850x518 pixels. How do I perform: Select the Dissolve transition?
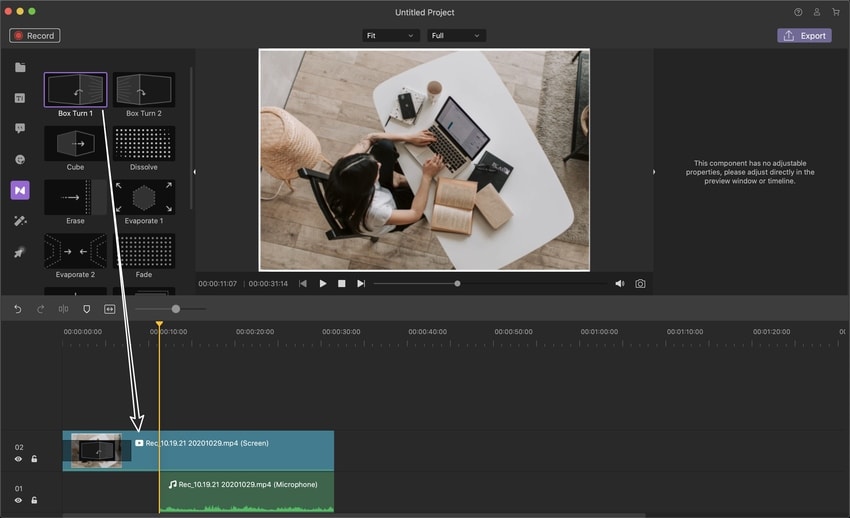(144, 144)
